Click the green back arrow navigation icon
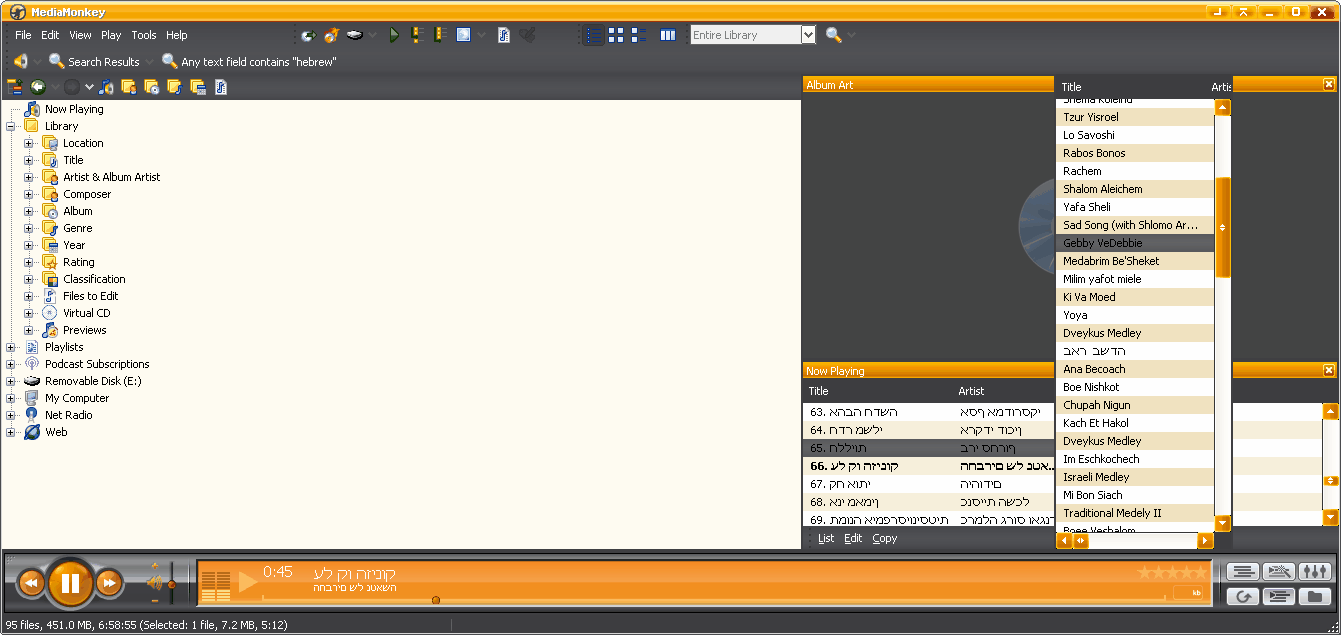 [38, 87]
